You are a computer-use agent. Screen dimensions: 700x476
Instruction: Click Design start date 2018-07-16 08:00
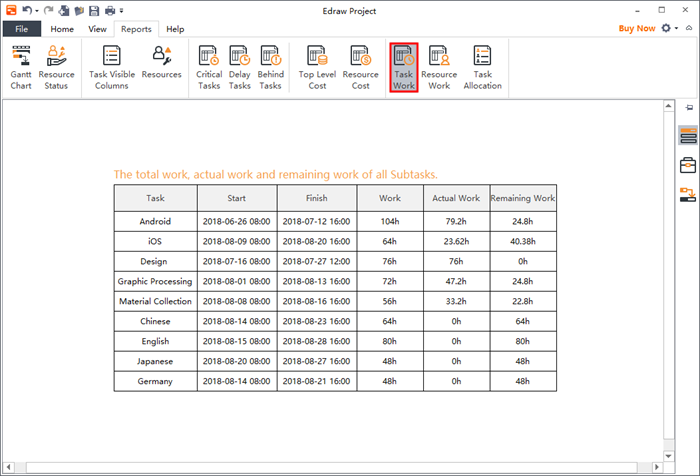(237, 262)
